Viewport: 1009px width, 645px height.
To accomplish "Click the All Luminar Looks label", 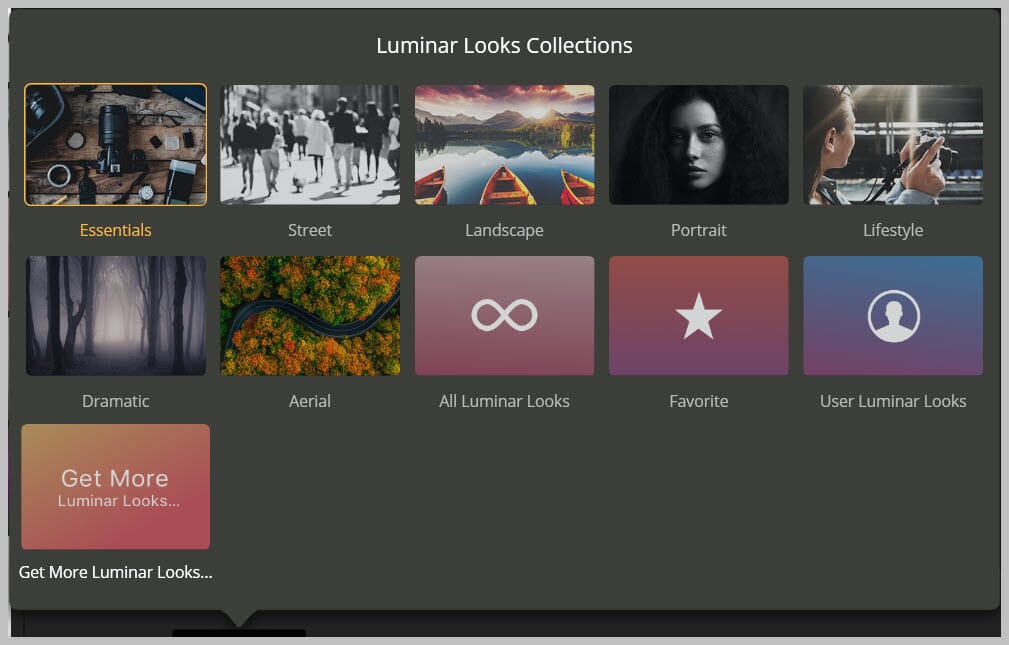I will click(504, 401).
